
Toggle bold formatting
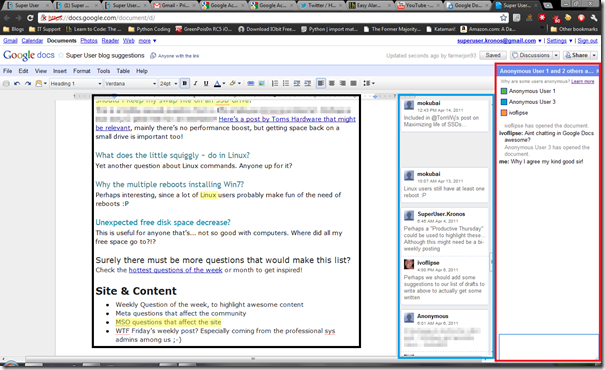pyautogui.click(x=185, y=83)
